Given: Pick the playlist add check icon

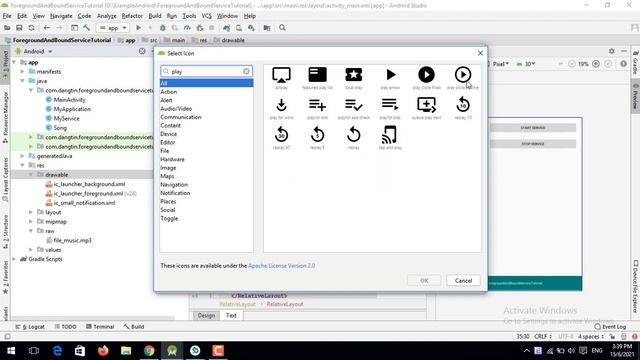Looking at the screenshot, I should click(x=354, y=105).
